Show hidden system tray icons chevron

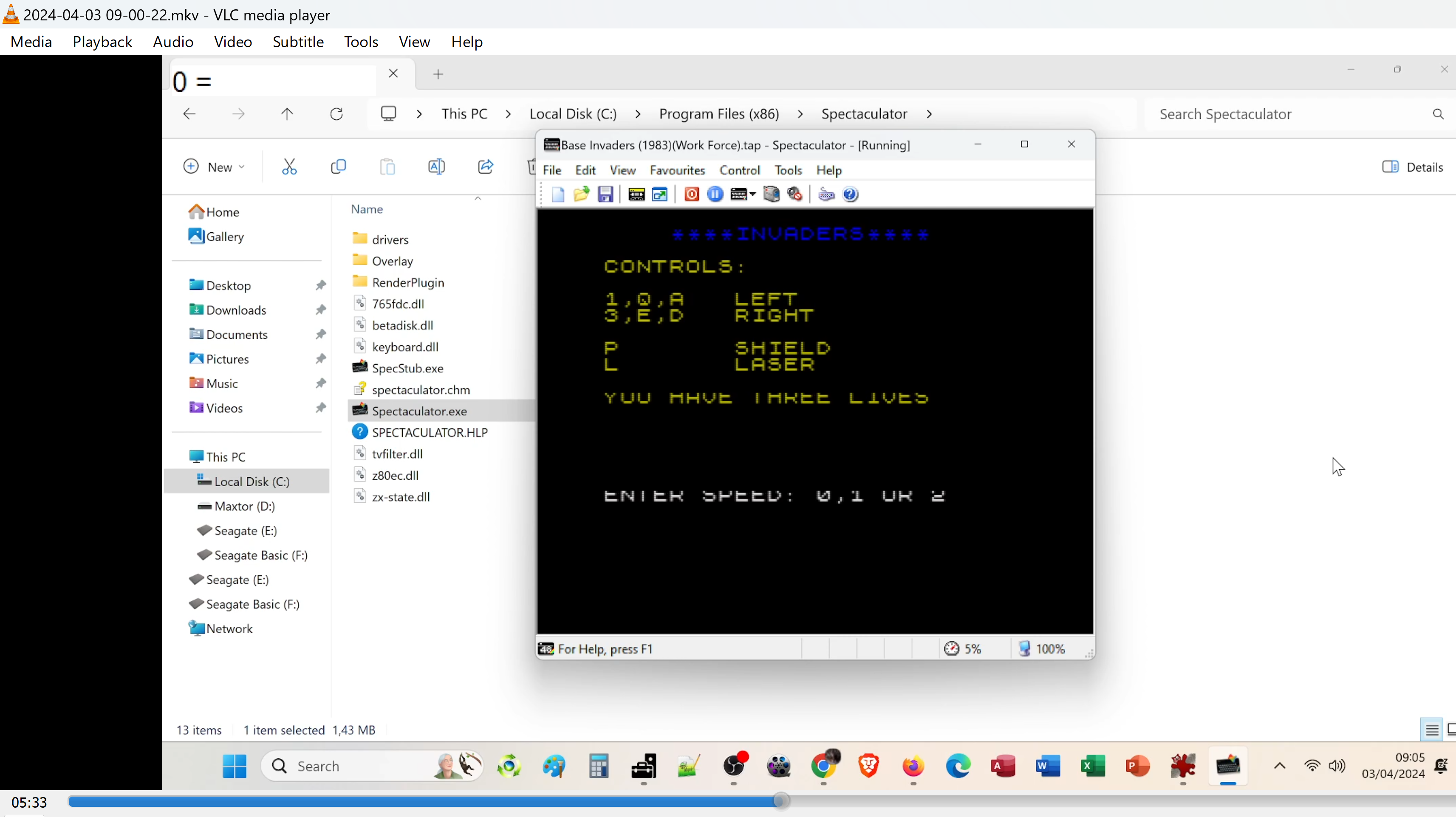click(x=1280, y=766)
